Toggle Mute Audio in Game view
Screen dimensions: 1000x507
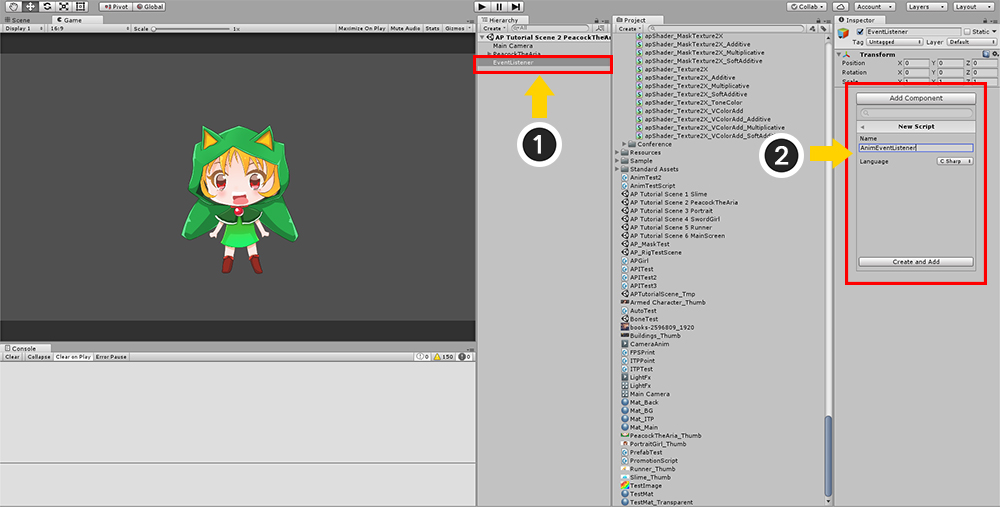[405, 29]
